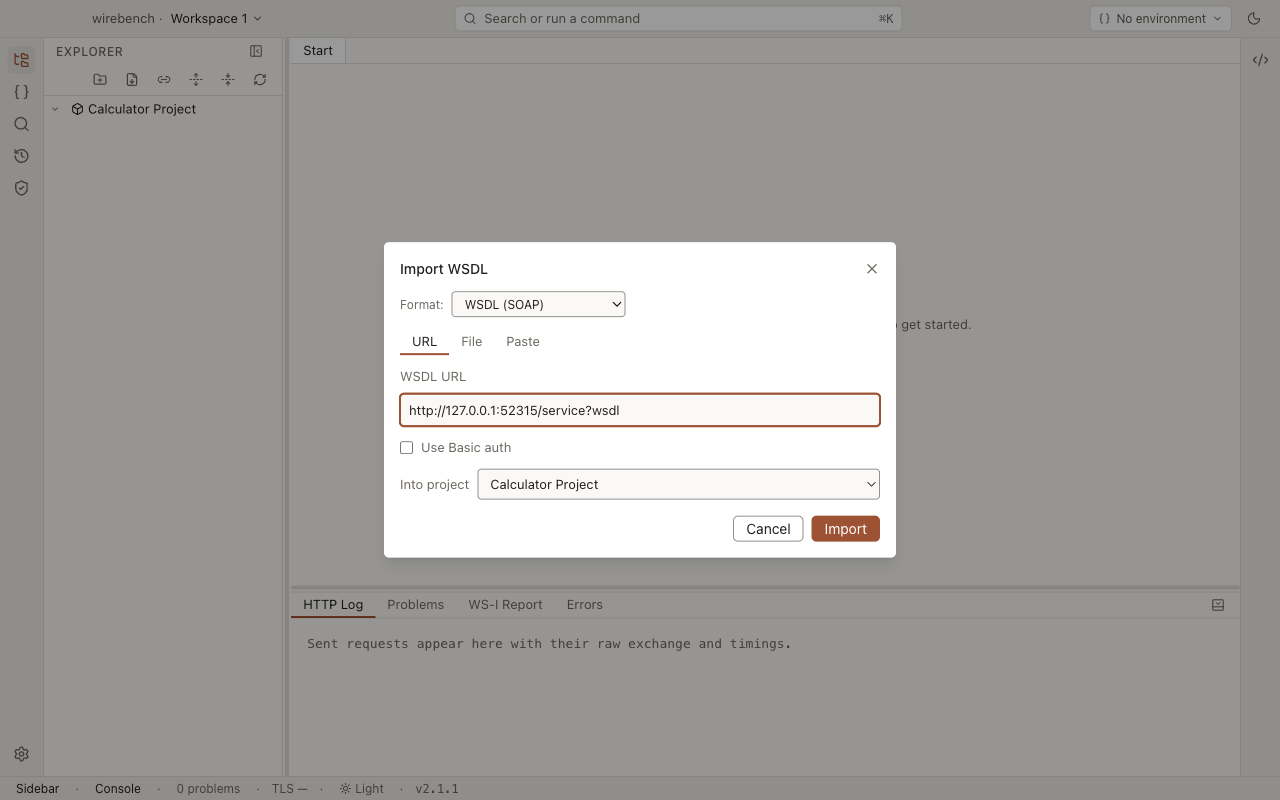Collapse the Calculator Project tree chevron
The height and width of the screenshot is (800, 1280).
[55, 109]
